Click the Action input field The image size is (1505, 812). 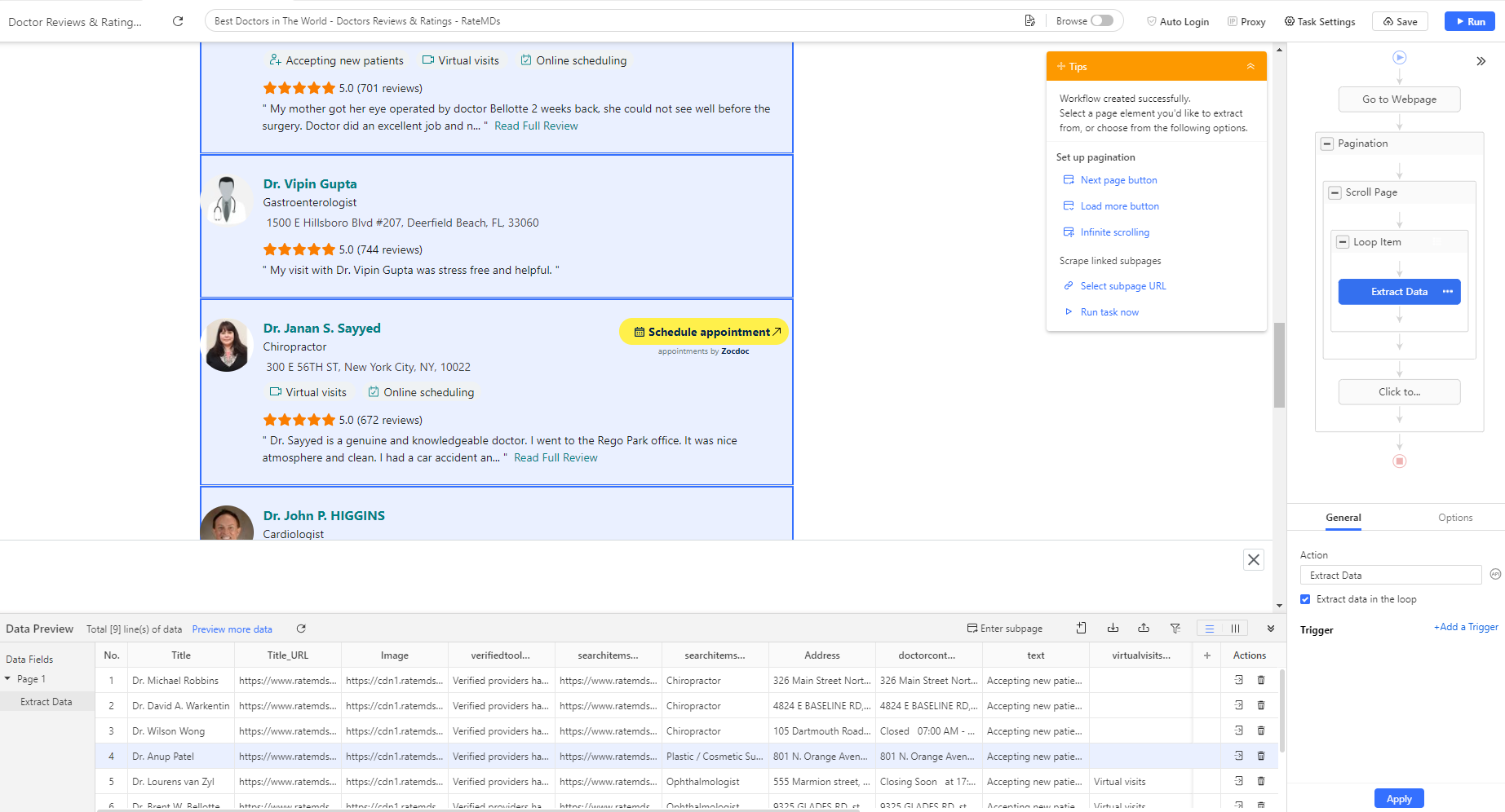(x=1390, y=576)
